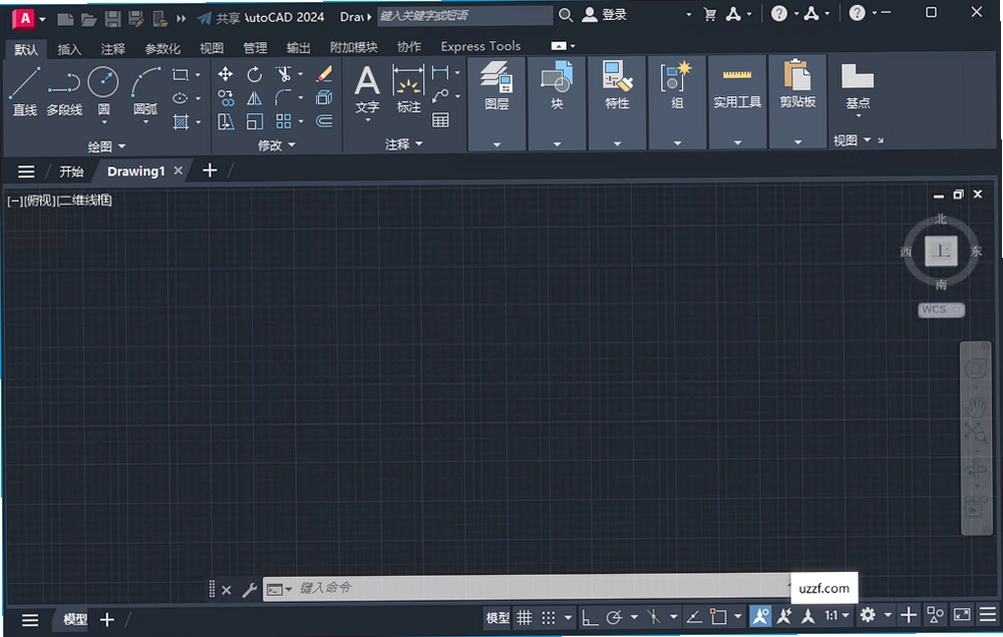Open the WCS coordinate system dropdown
Viewport: 1003px width, 637px height.
click(941, 310)
